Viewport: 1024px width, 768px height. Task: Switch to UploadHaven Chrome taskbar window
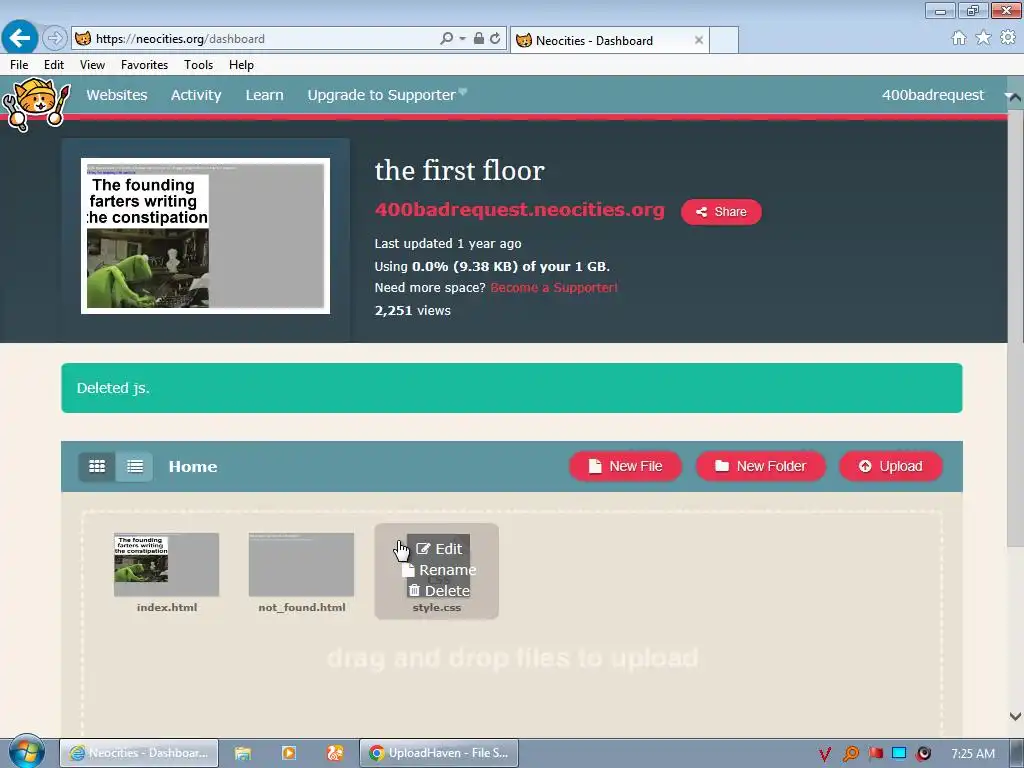click(x=439, y=753)
